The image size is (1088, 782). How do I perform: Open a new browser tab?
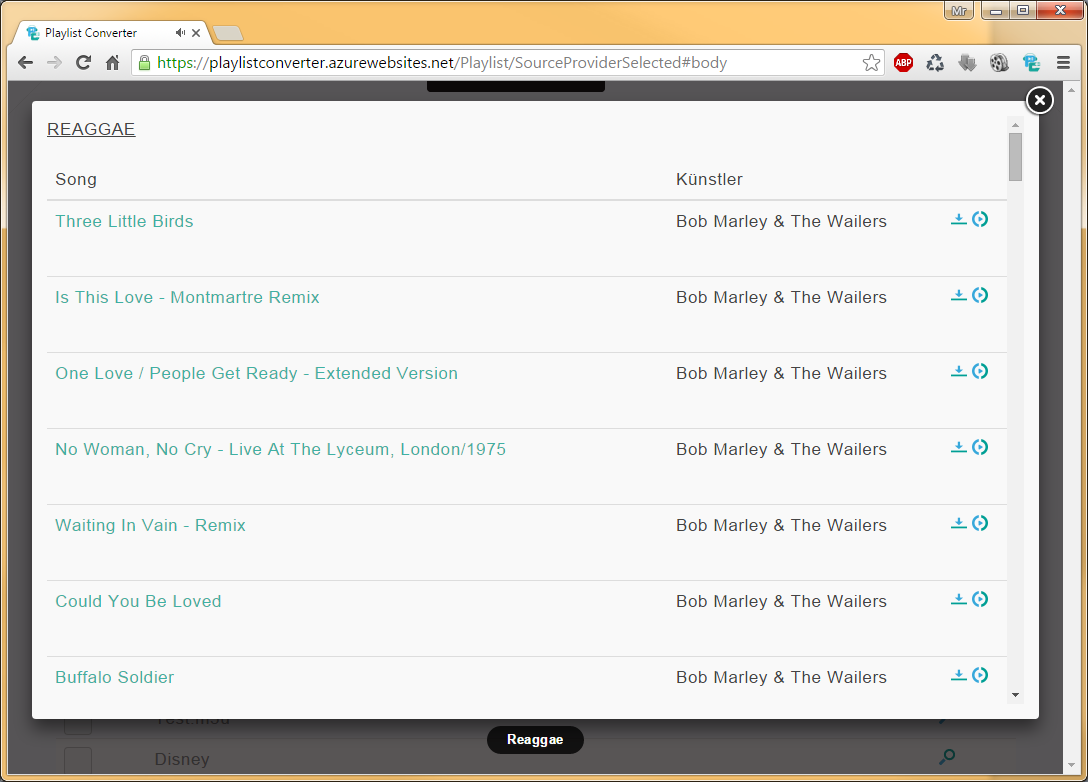click(x=228, y=33)
